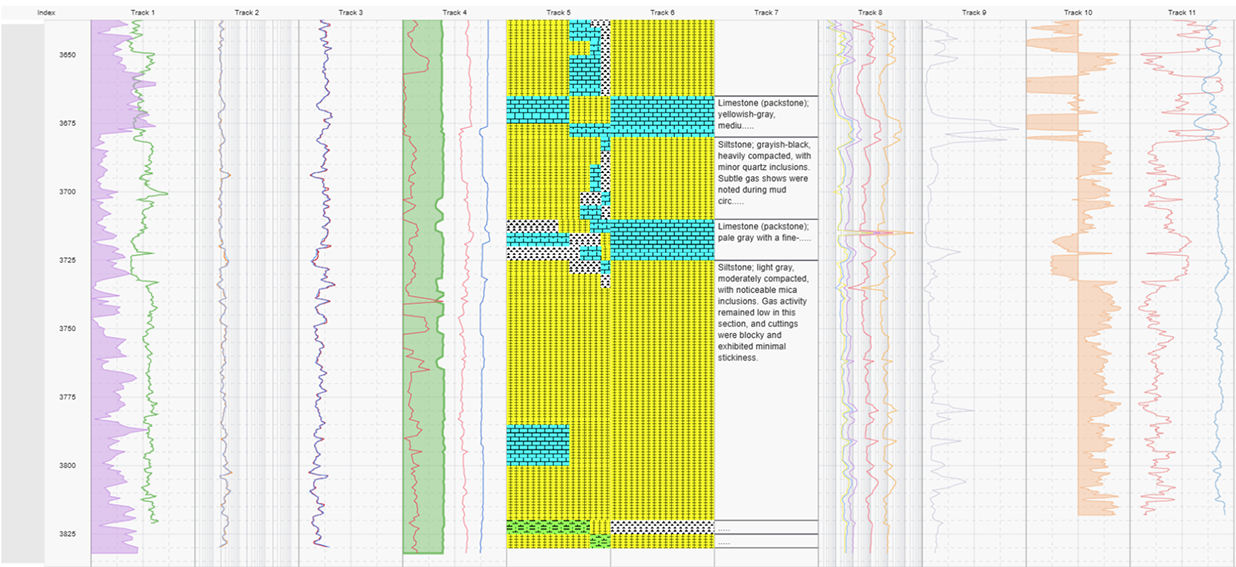Screen dimensions: 1236x567
Task: Select the Track 10 header
Action: 1078,12
